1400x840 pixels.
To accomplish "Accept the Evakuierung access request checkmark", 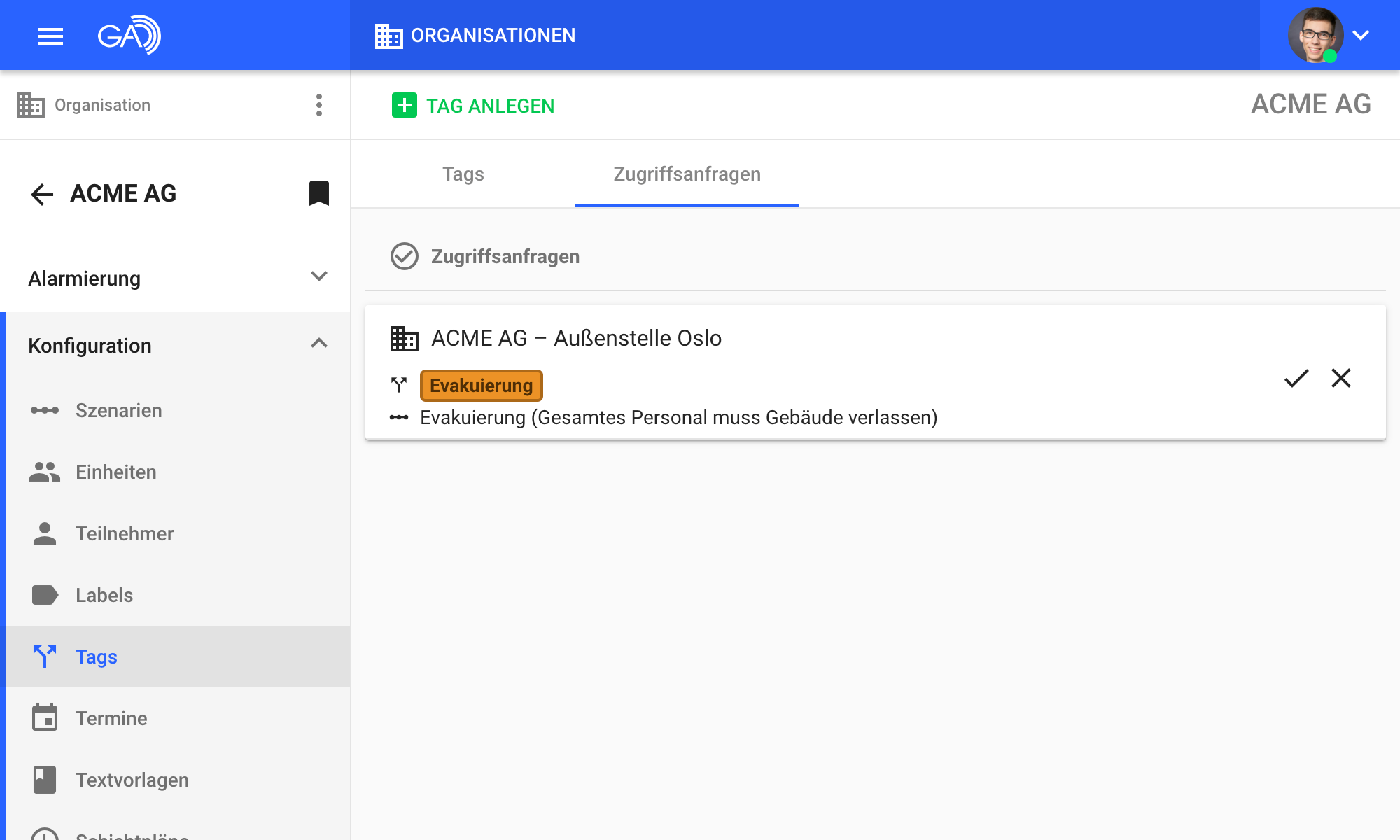I will pos(1296,379).
